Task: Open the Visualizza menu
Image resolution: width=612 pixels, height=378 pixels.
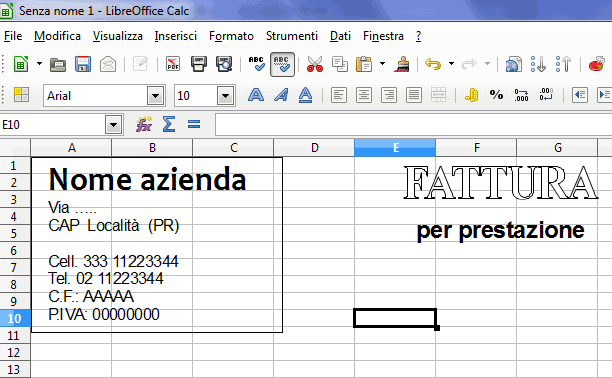Action: [x=117, y=36]
